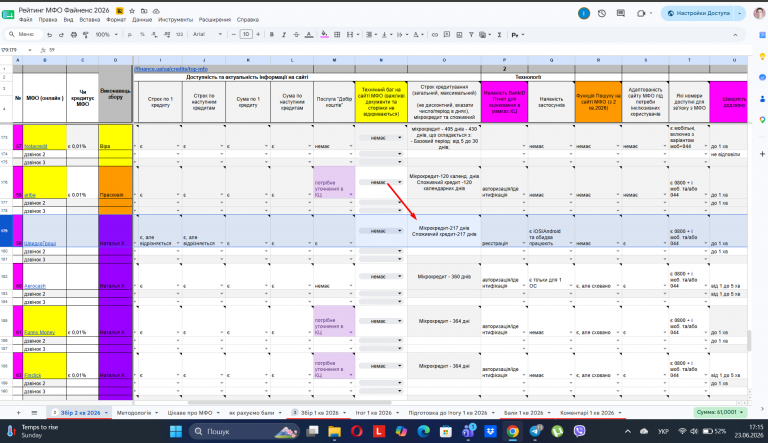Toggle italic formatting
The height and width of the screenshot is (443, 768).
[x=284, y=35]
